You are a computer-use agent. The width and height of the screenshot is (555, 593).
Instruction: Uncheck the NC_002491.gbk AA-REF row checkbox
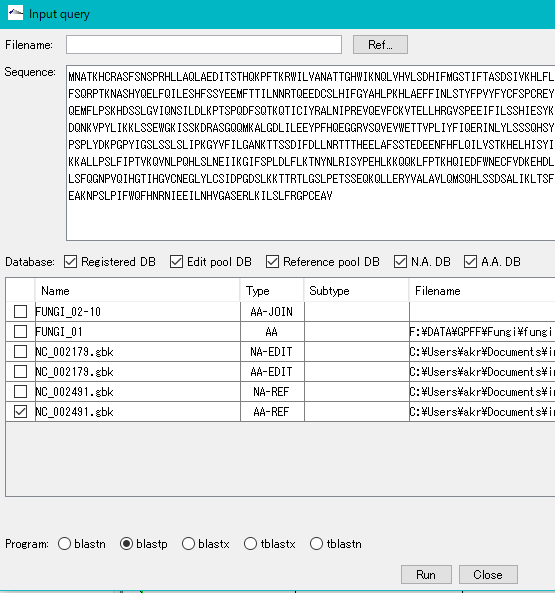pyautogui.click(x=20, y=412)
